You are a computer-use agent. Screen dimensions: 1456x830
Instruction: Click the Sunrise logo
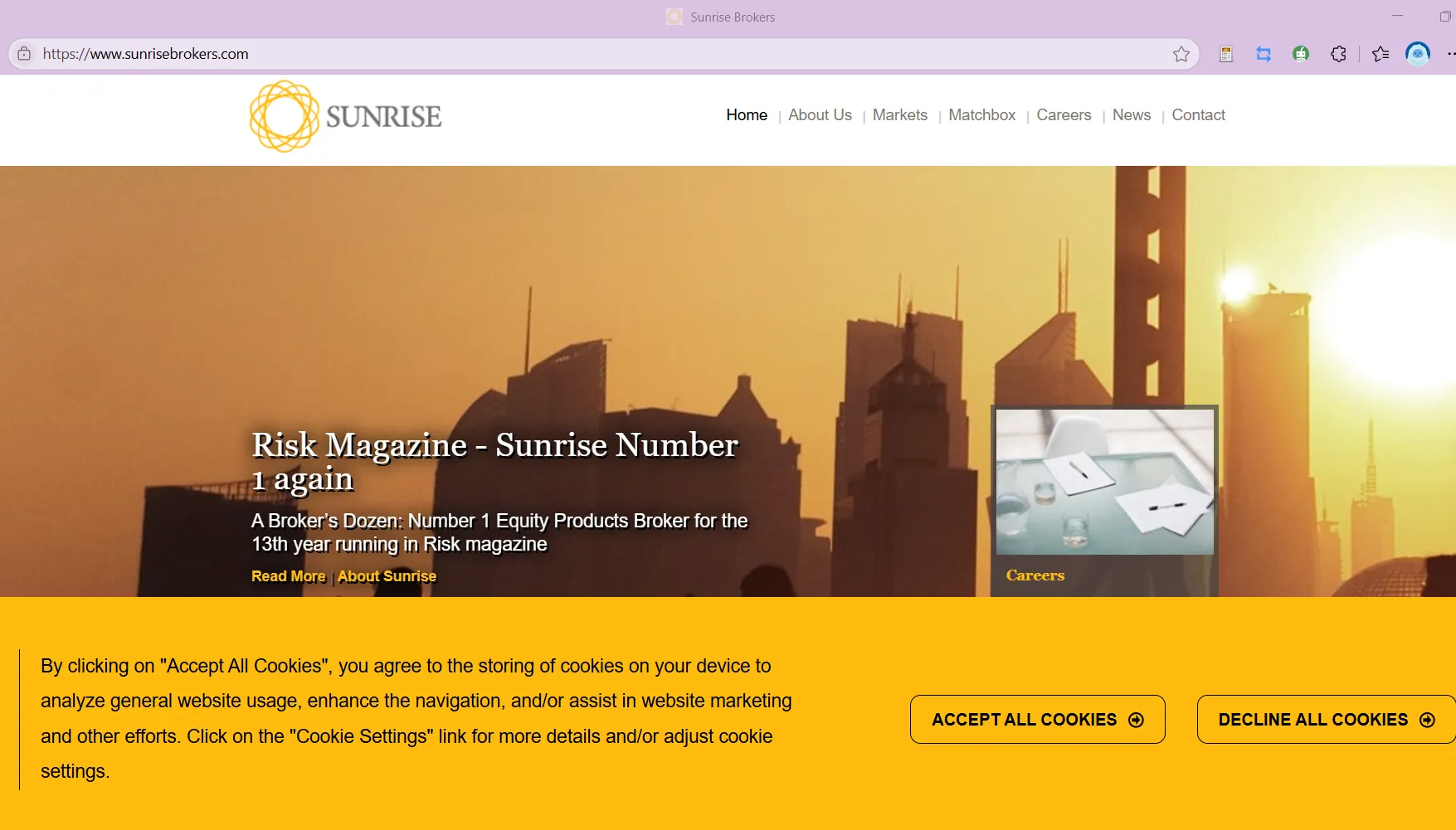tap(345, 116)
